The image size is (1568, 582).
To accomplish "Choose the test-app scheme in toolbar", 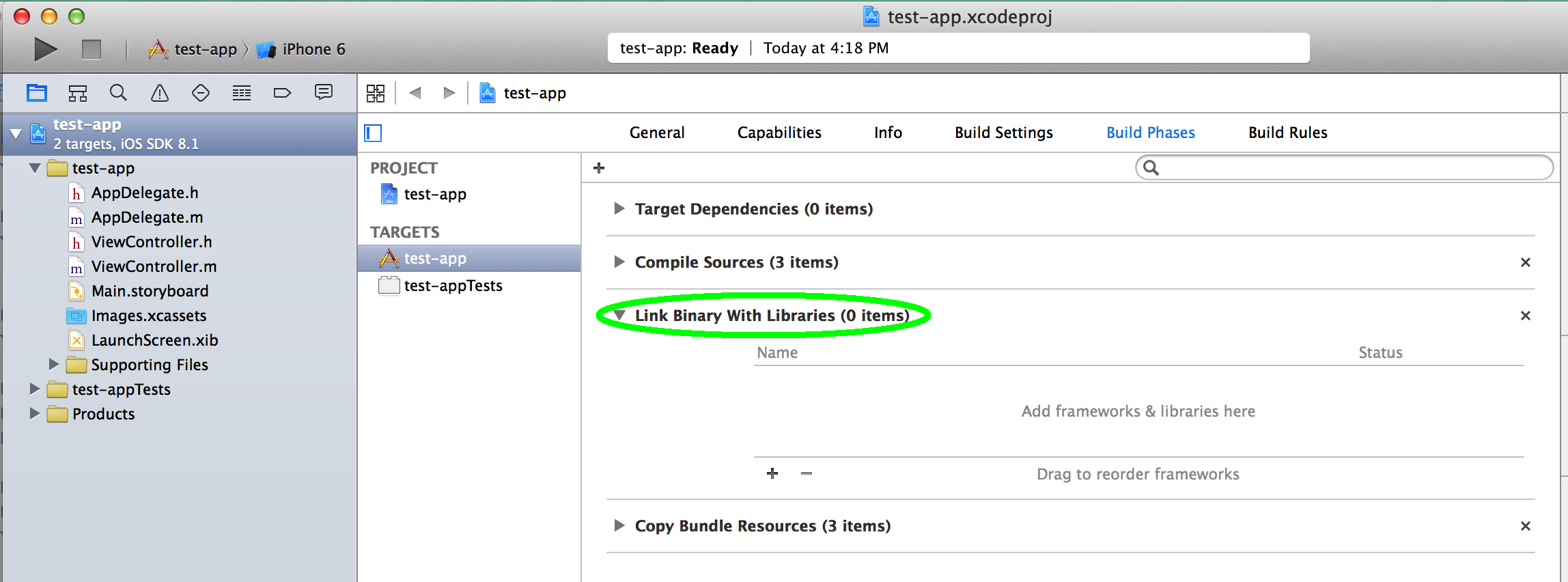I will point(193,49).
